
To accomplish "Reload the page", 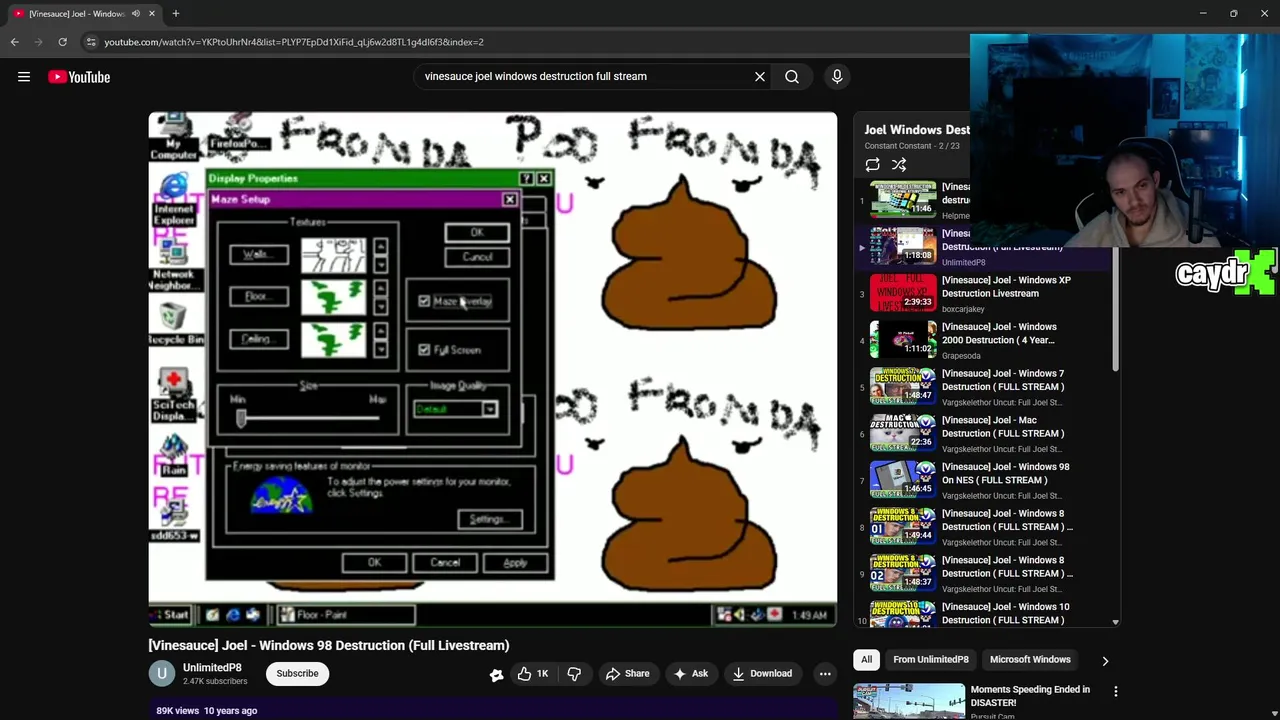I will coord(62,42).
